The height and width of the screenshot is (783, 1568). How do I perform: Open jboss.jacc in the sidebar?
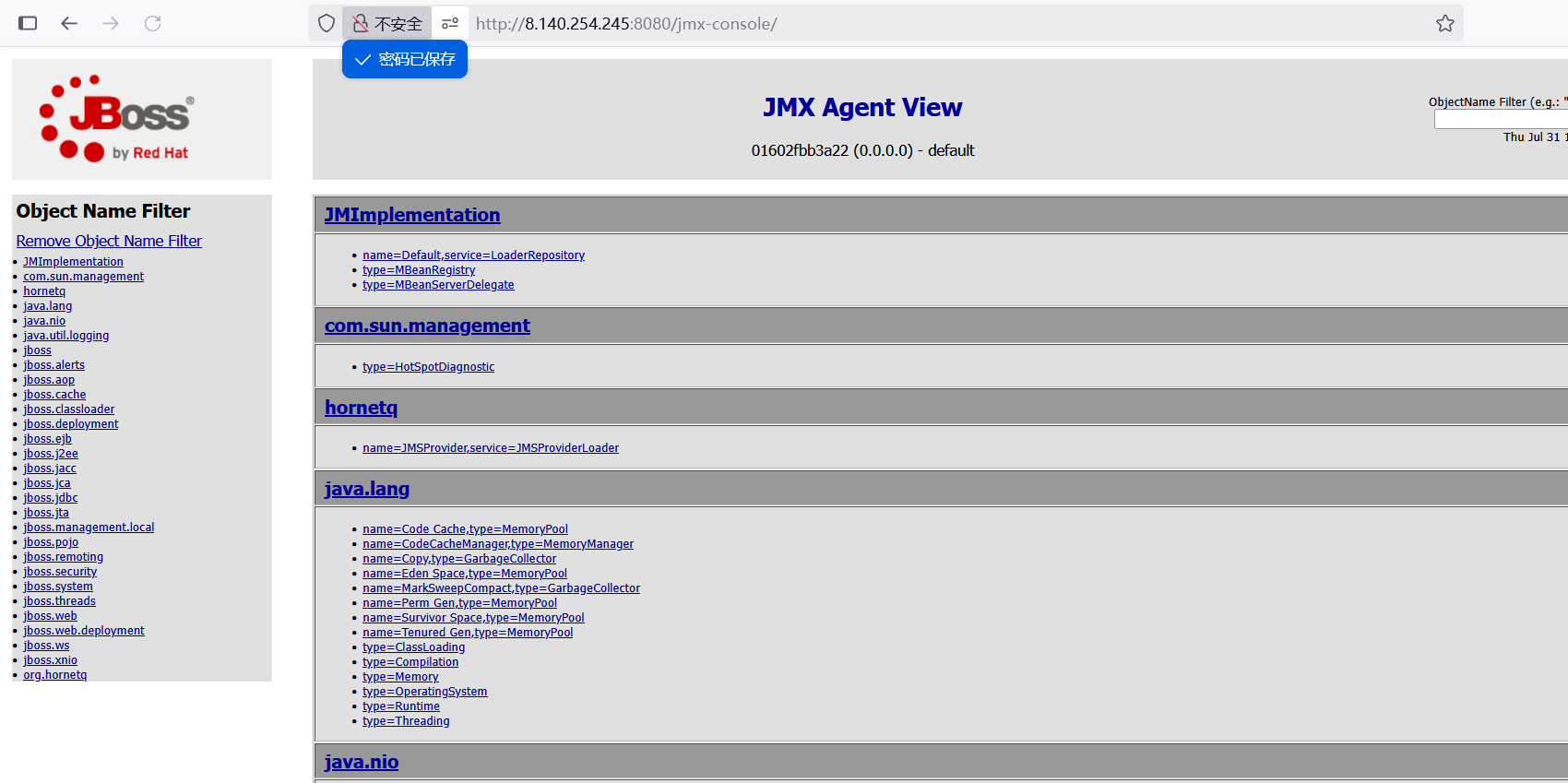tap(50, 469)
